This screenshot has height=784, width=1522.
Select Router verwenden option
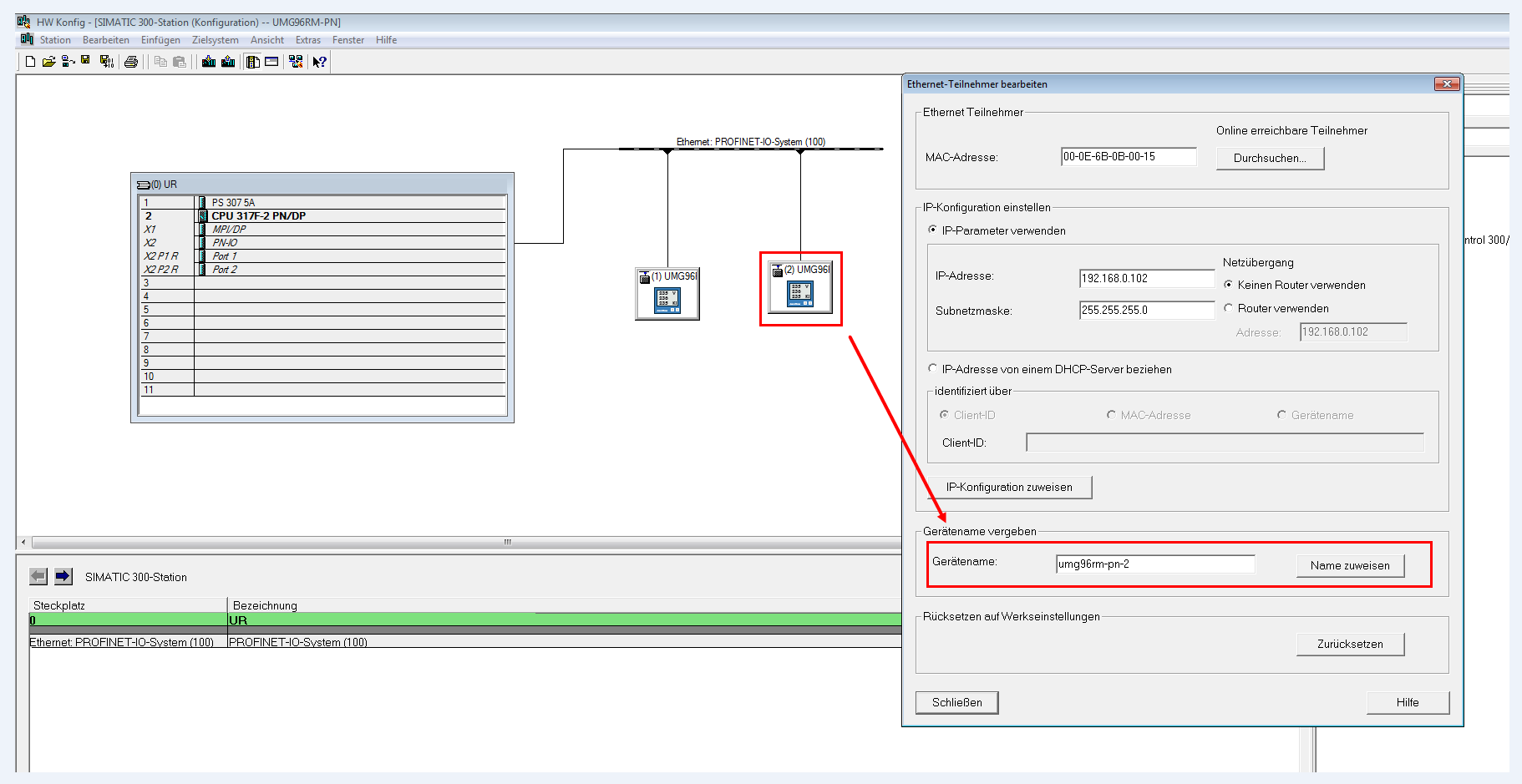1228,307
